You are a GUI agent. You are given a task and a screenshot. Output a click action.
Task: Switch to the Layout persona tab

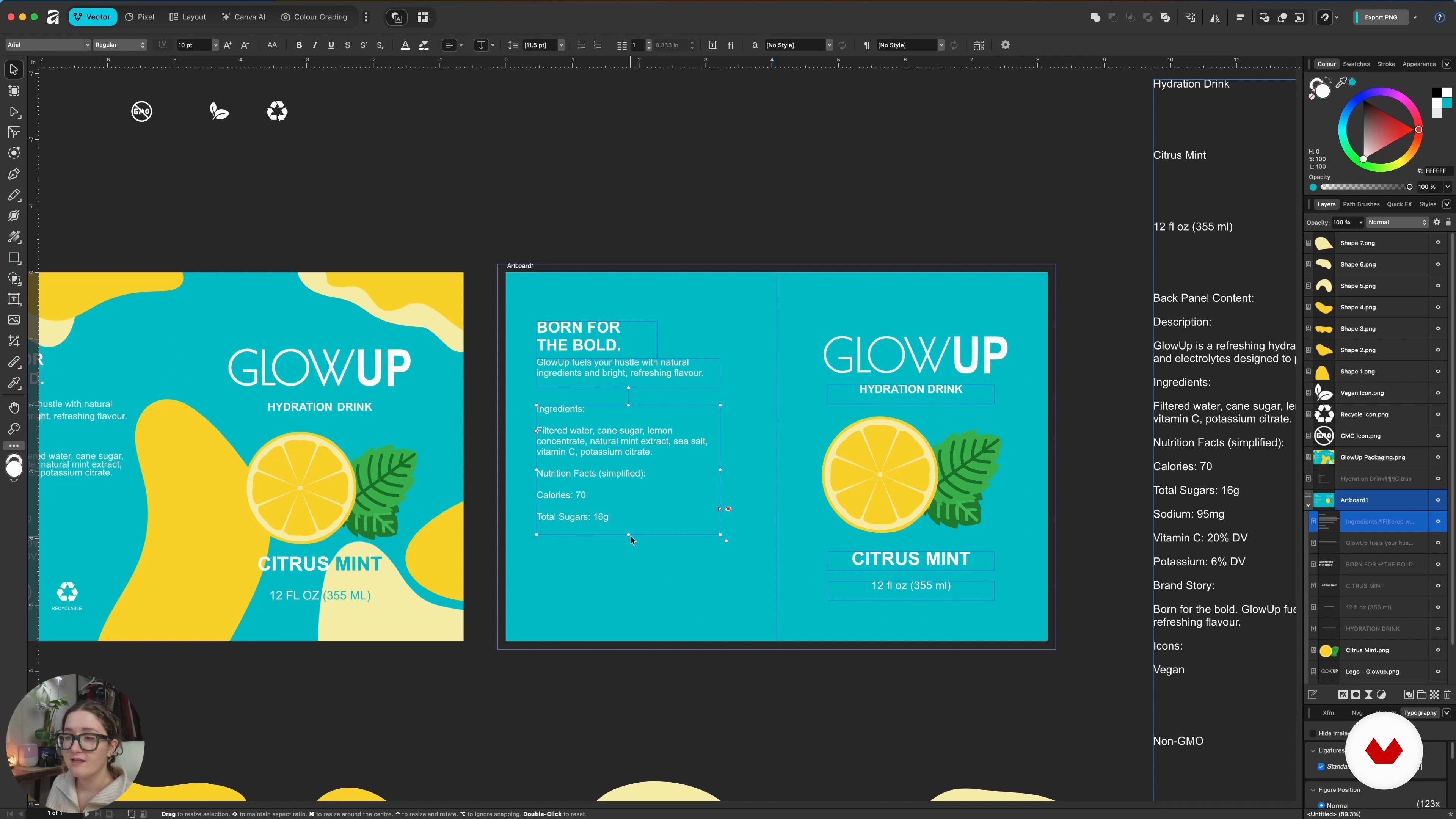[x=188, y=17]
